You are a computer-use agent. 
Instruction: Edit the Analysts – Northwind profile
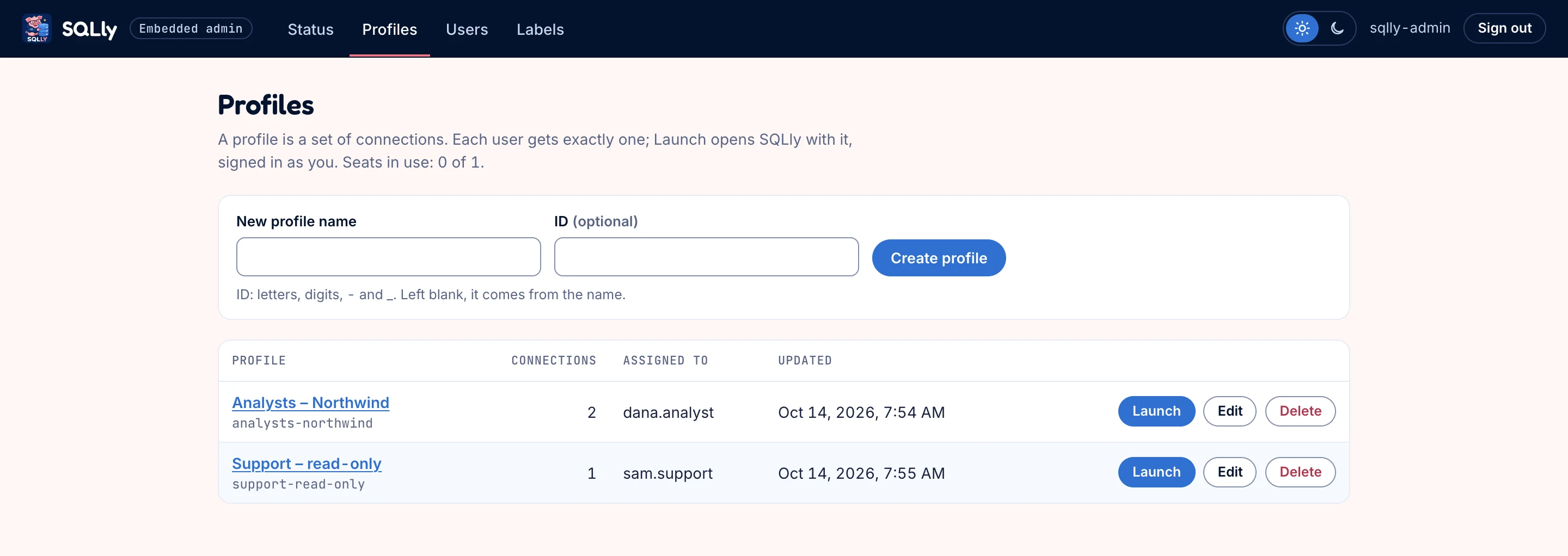click(1229, 411)
